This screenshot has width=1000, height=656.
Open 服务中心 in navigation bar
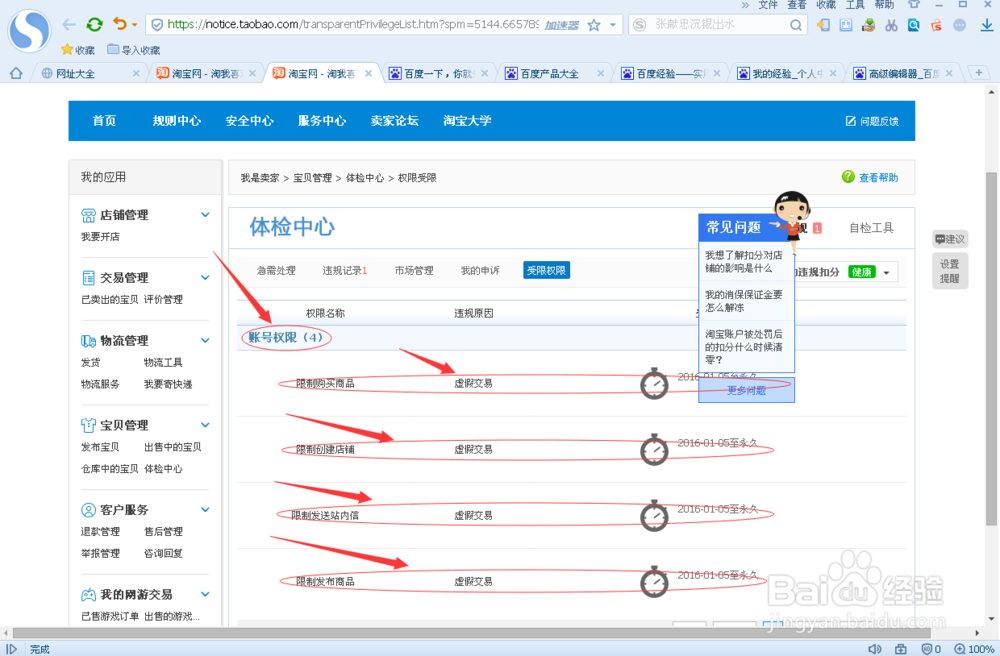[x=322, y=120]
